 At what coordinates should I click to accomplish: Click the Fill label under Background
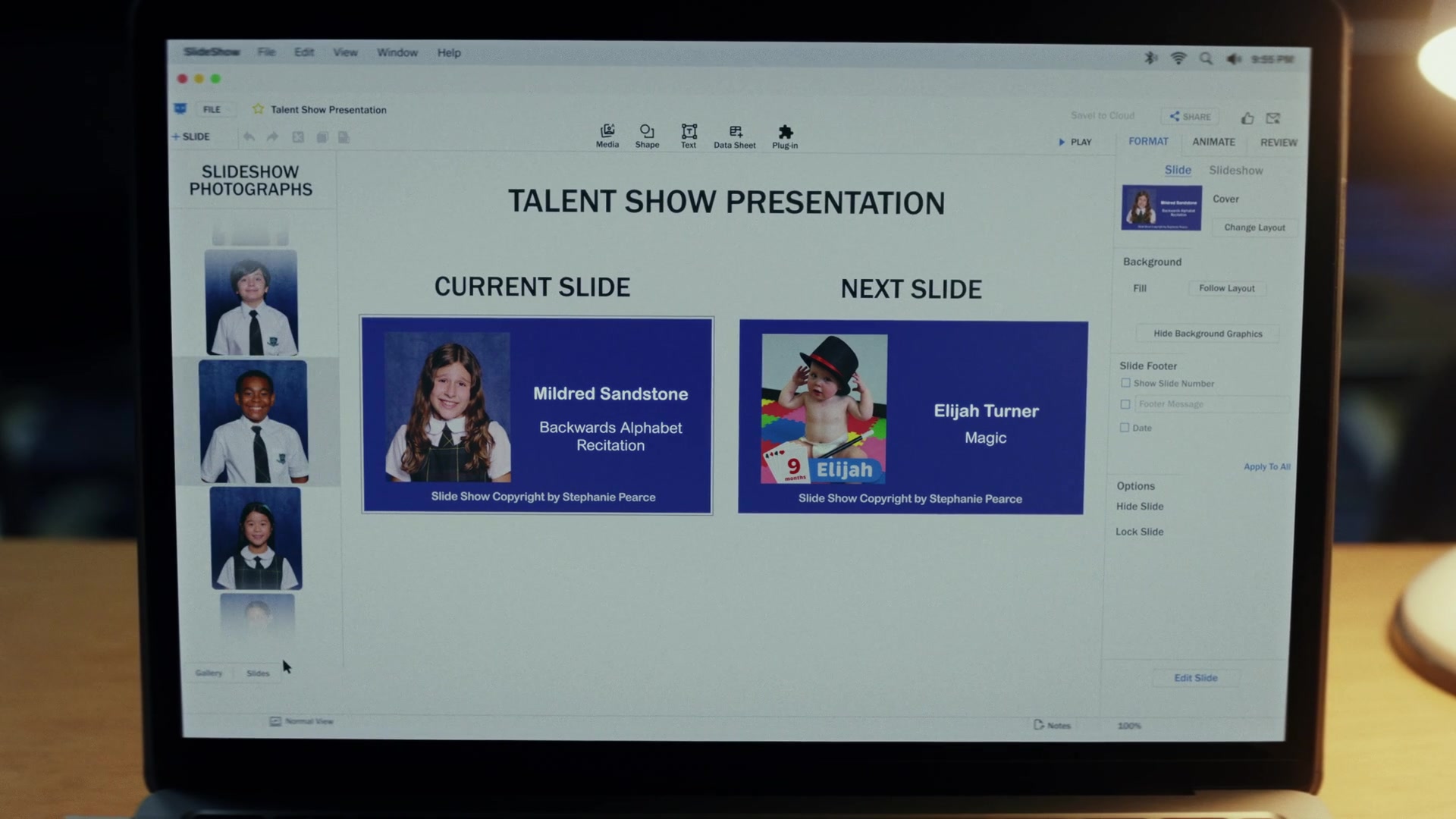click(1140, 288)
